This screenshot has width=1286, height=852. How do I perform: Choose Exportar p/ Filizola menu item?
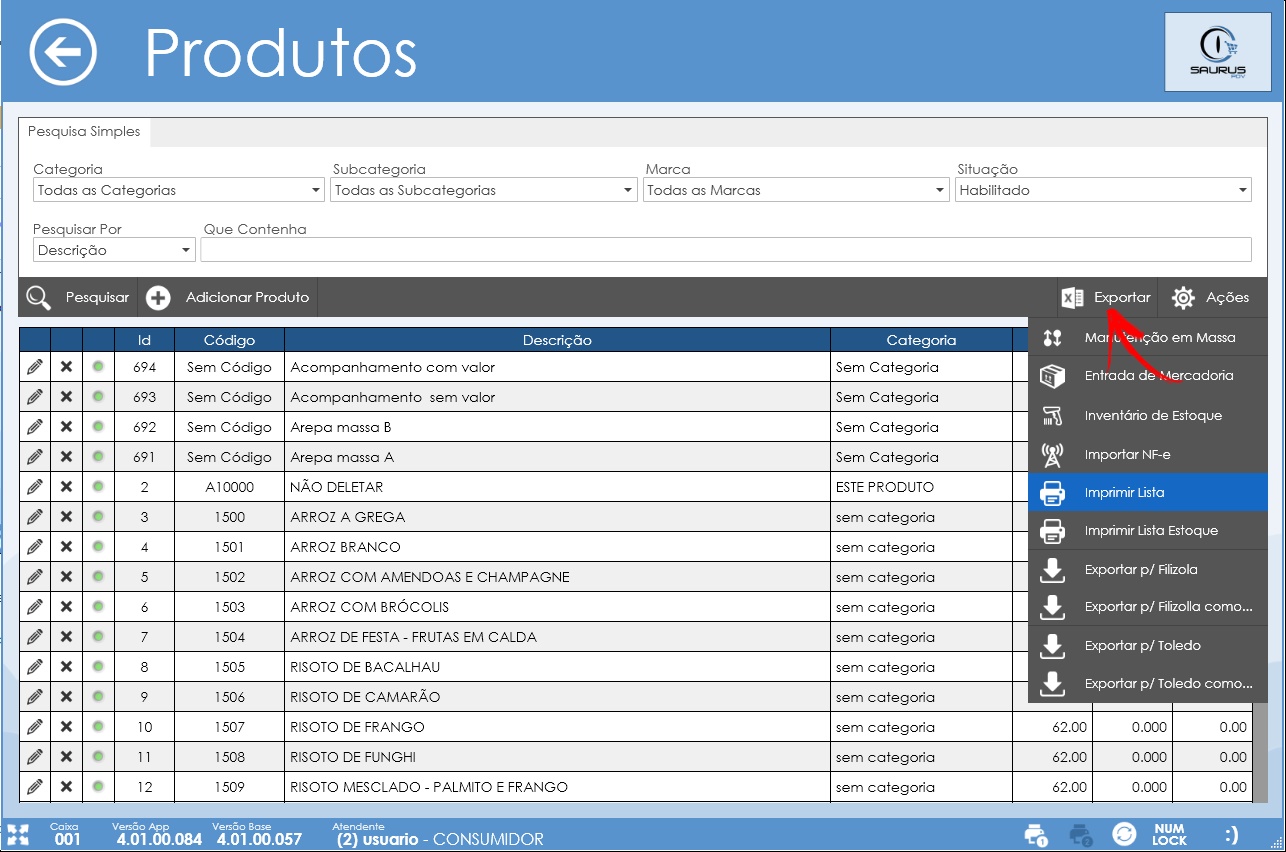coord(1148,570)
